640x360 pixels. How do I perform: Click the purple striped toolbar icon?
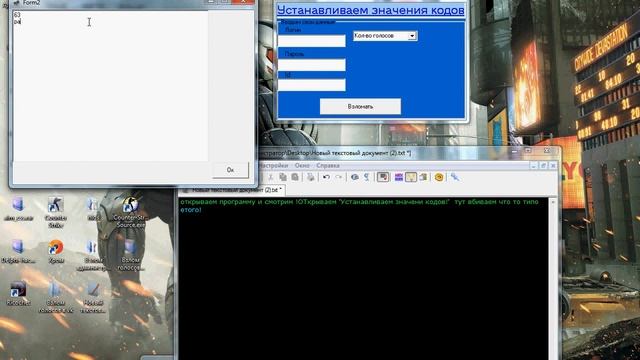point(398,177)
